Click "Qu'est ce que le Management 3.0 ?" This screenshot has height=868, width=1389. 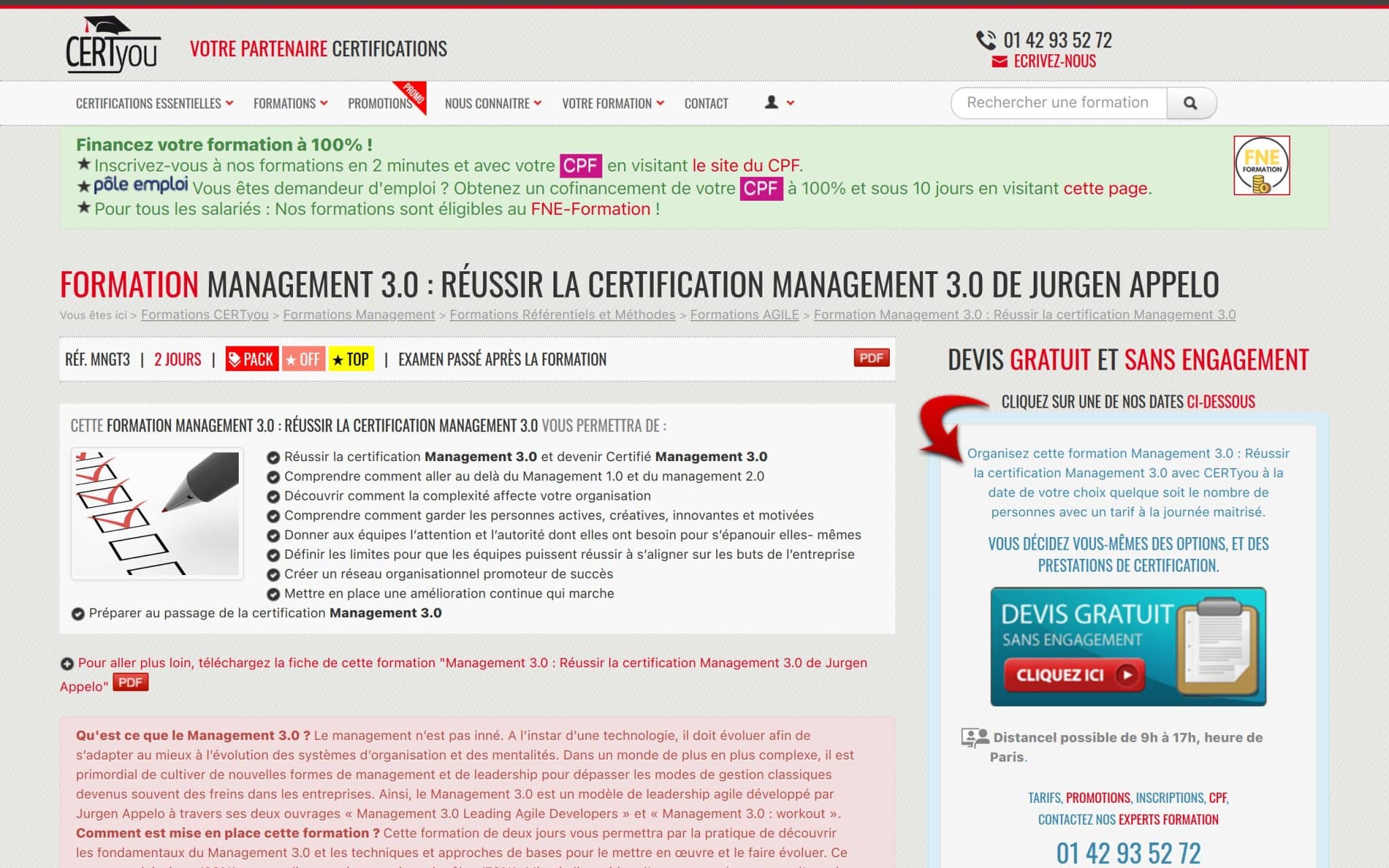[x=193, y=735]
